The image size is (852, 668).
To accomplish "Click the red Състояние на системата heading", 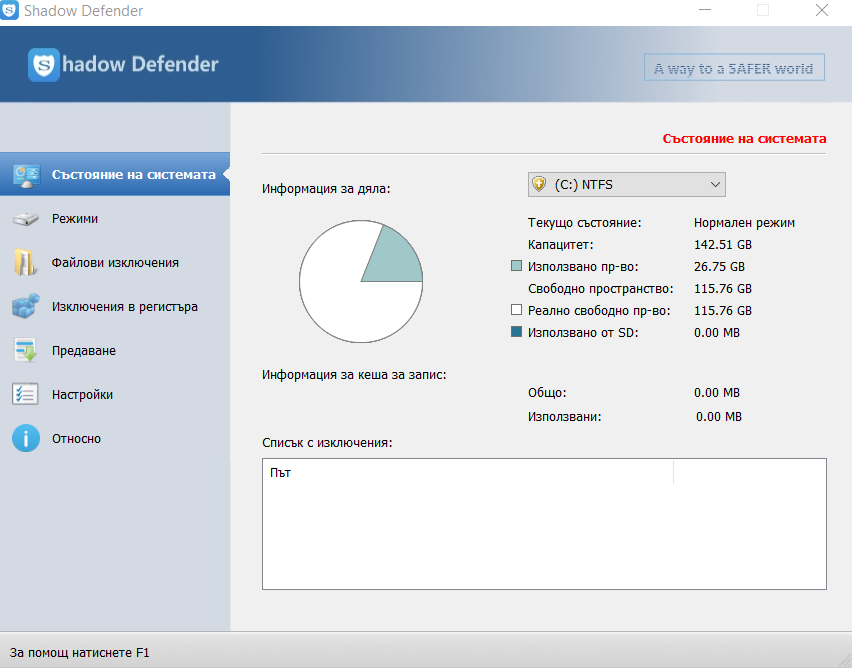I will coord(744,139).
